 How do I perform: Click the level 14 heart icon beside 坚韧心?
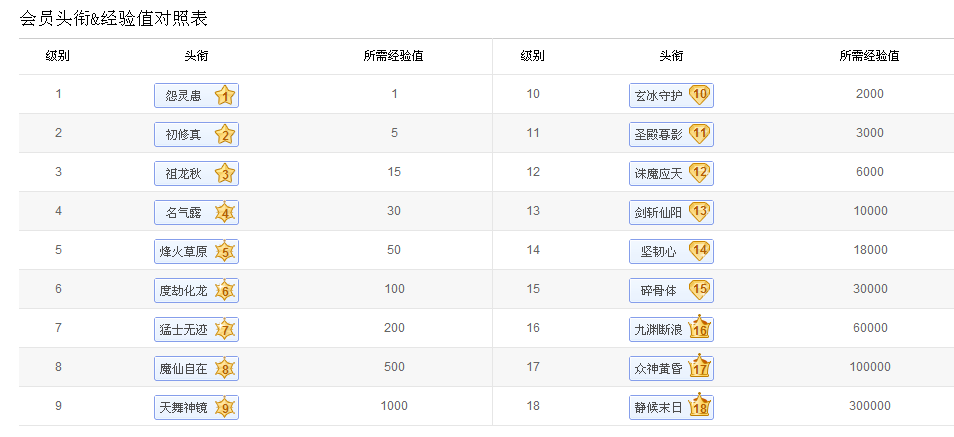click(699, 251)
